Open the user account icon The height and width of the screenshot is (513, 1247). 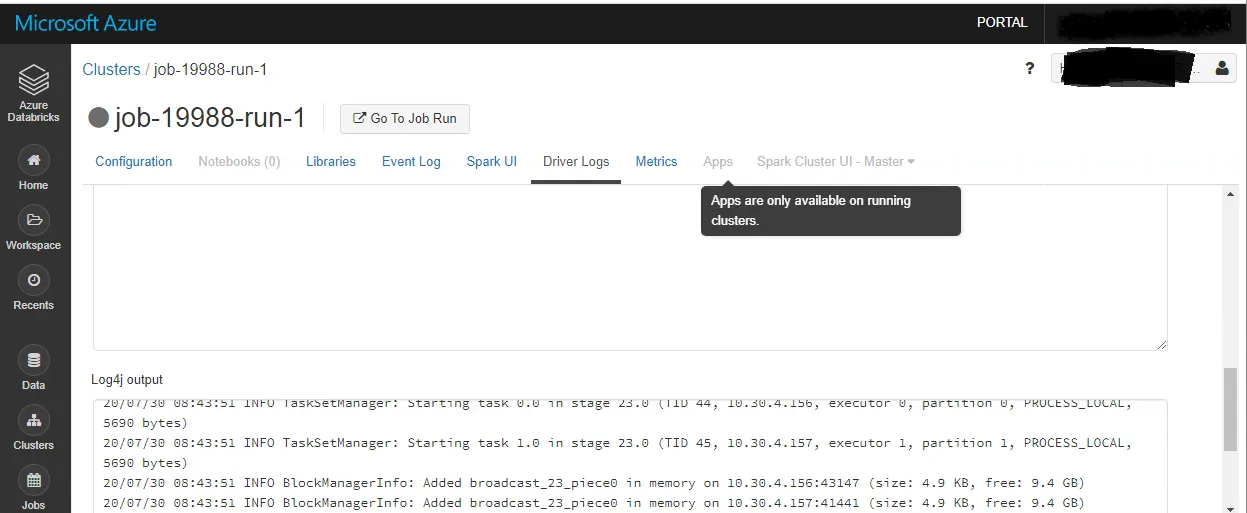pyautogui.click(x=1222, y=69)
